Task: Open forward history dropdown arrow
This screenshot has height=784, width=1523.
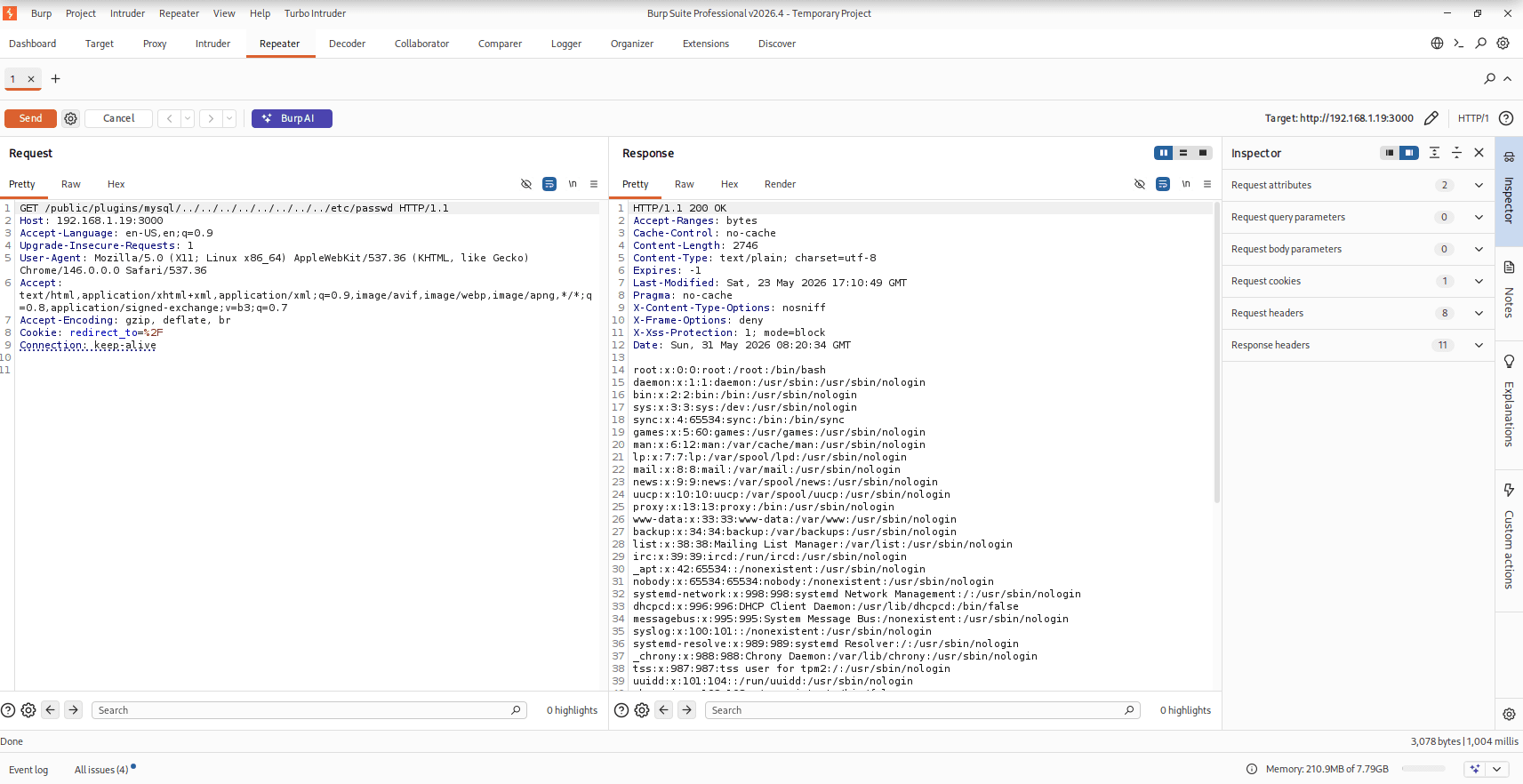Action: [x=229, y=118]
